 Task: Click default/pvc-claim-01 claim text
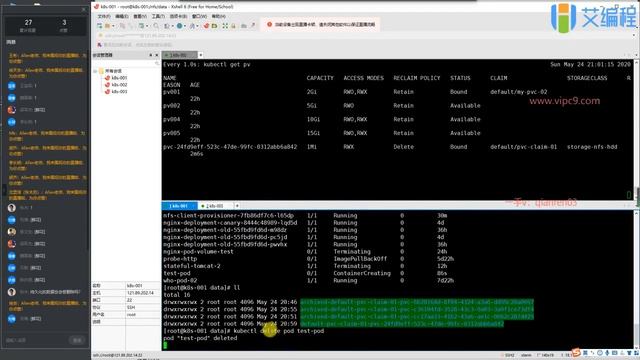coord(523,147)
